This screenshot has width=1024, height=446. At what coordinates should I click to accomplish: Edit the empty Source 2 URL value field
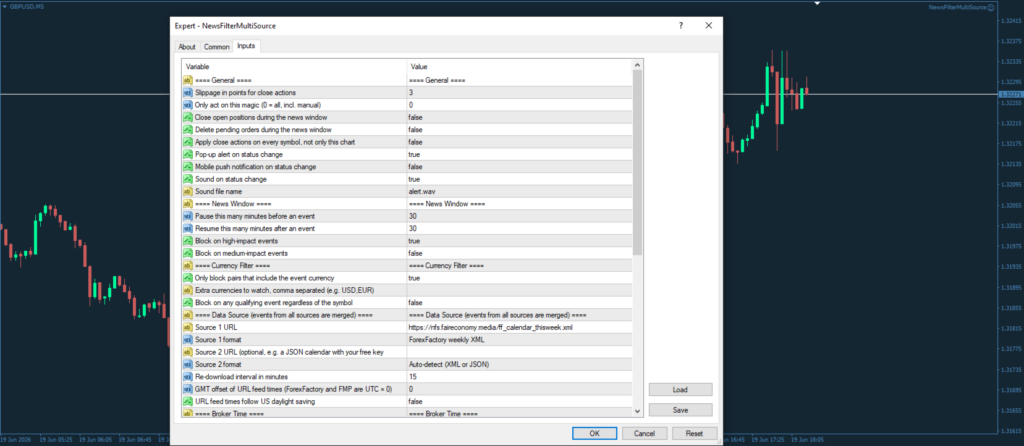point(519,352)
